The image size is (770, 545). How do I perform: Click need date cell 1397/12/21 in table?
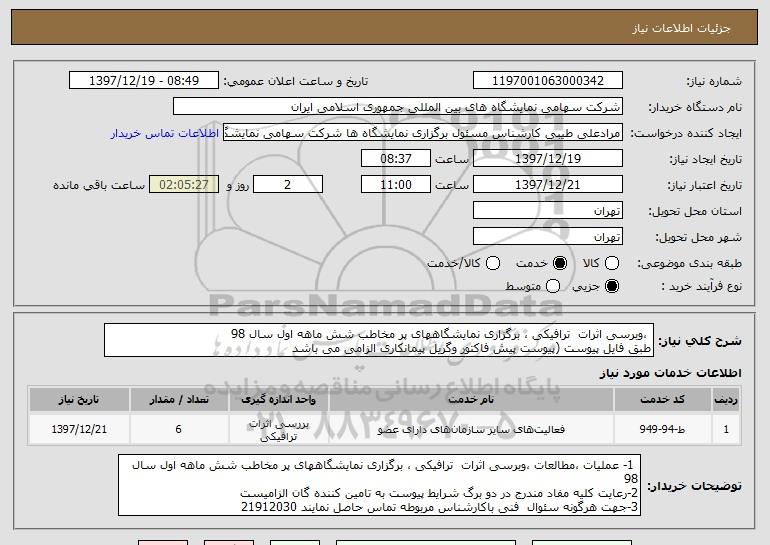79,429
